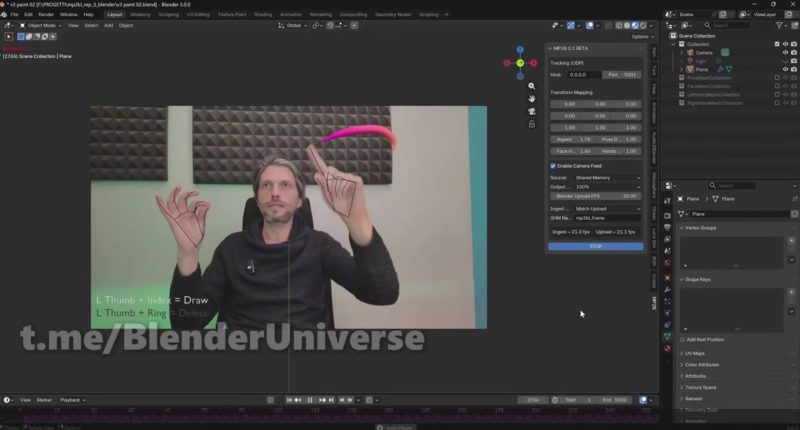
Task: Check the Add Rest Position checkbox
Action: point(683,339)
